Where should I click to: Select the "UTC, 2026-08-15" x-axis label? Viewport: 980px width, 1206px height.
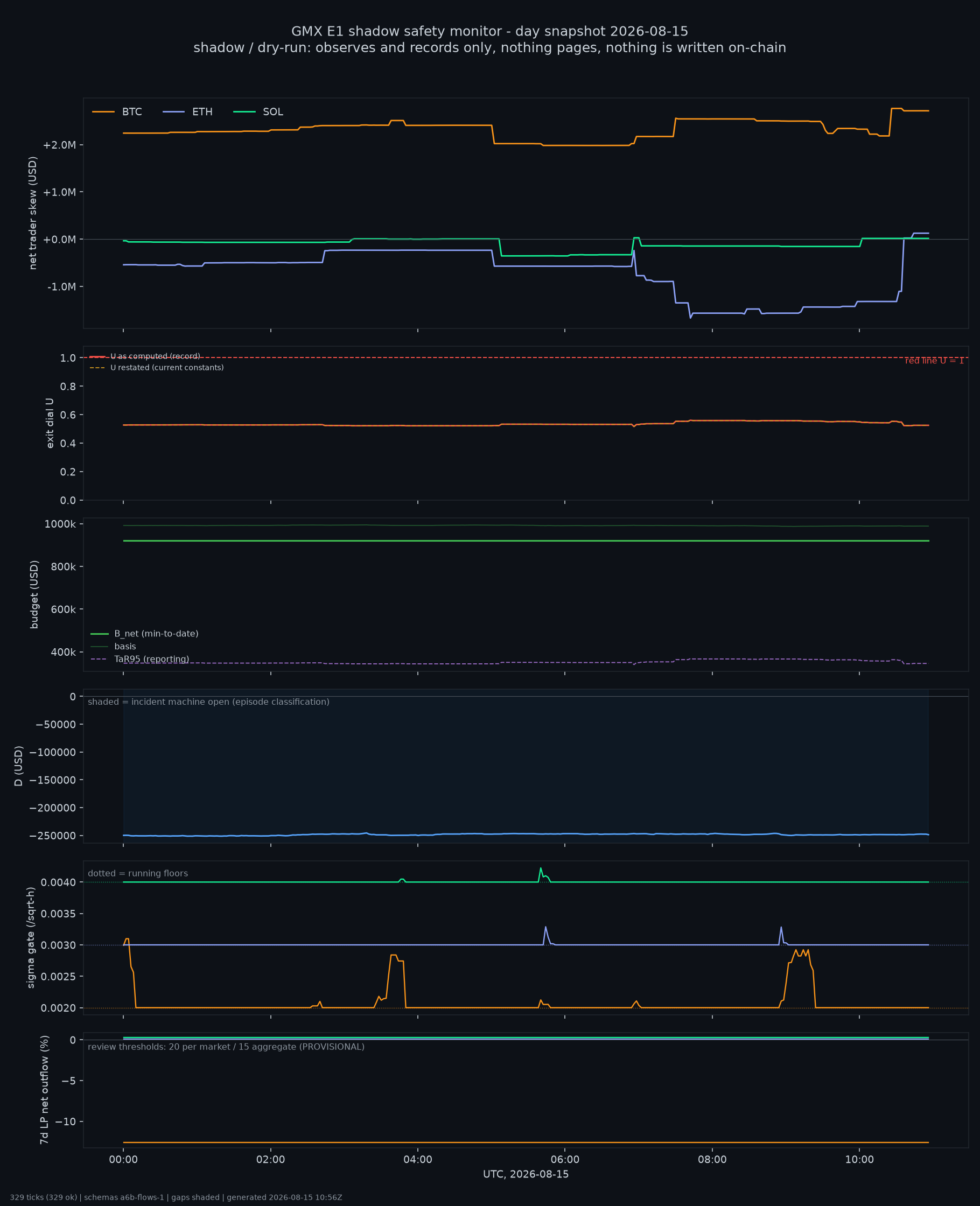(x=526, y=1174)
